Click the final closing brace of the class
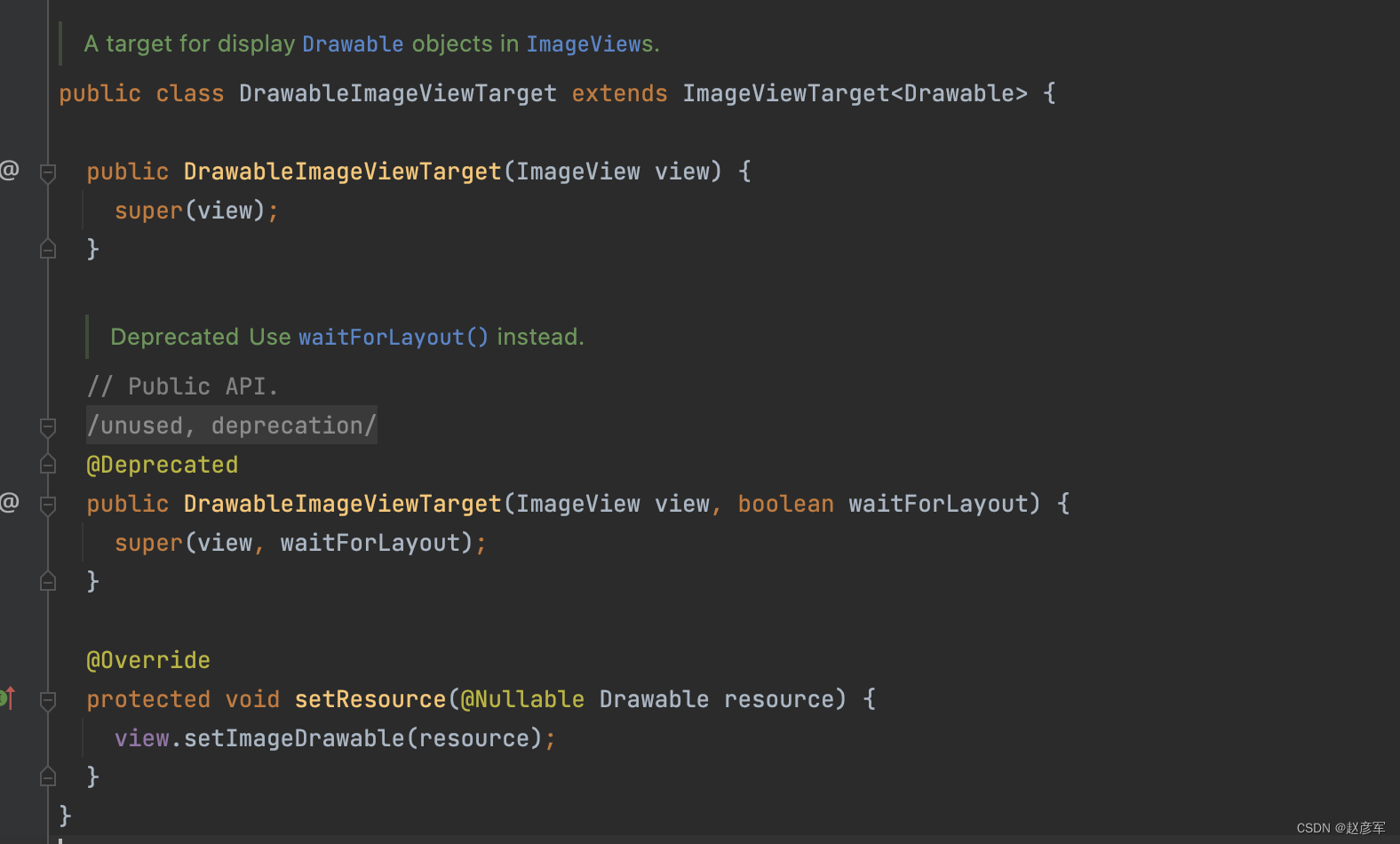Image resolution: width=1400 pixels, height=844 pixels. click(65, 815)
